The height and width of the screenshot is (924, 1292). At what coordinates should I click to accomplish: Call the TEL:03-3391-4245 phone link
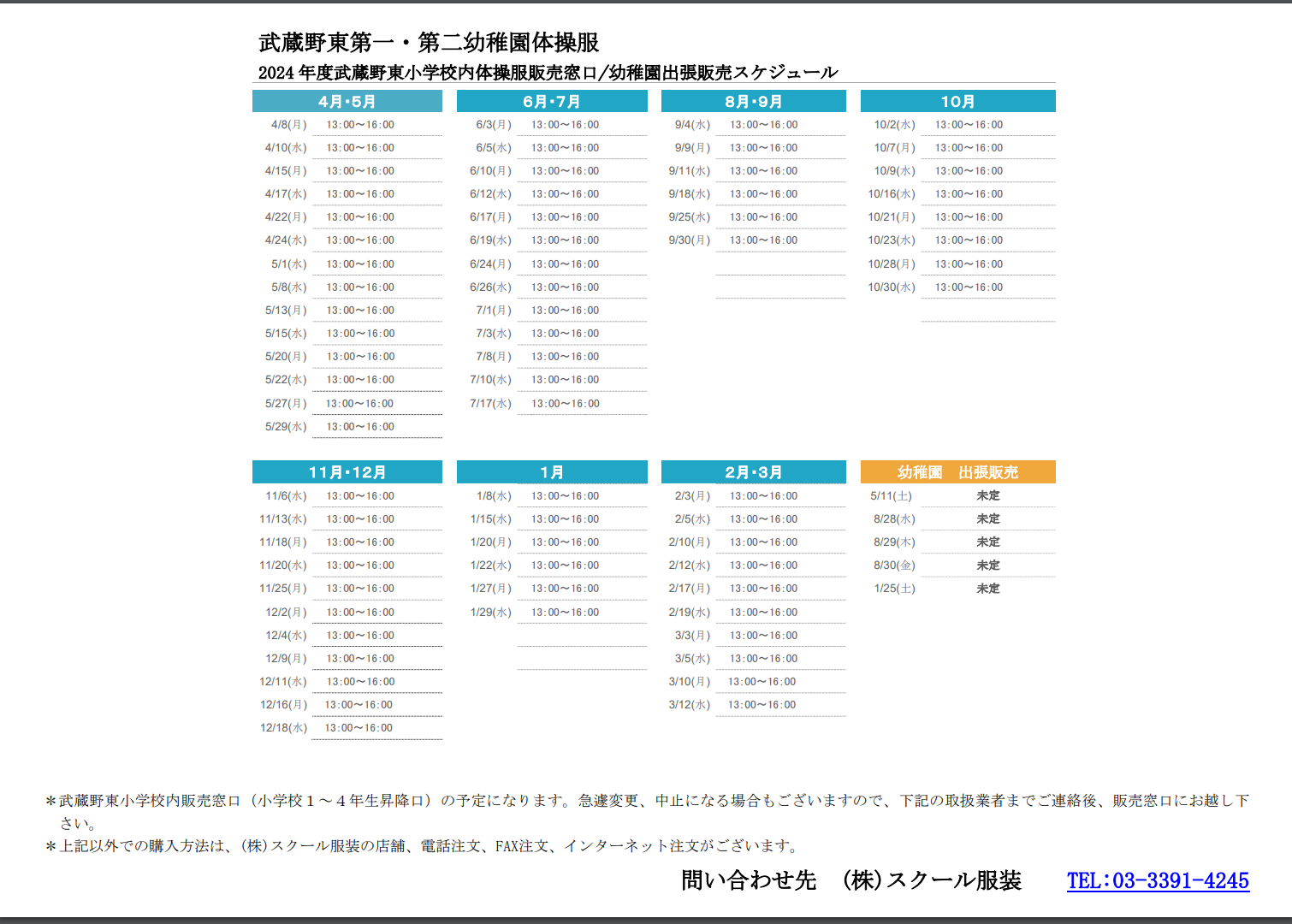(1158, 880)
